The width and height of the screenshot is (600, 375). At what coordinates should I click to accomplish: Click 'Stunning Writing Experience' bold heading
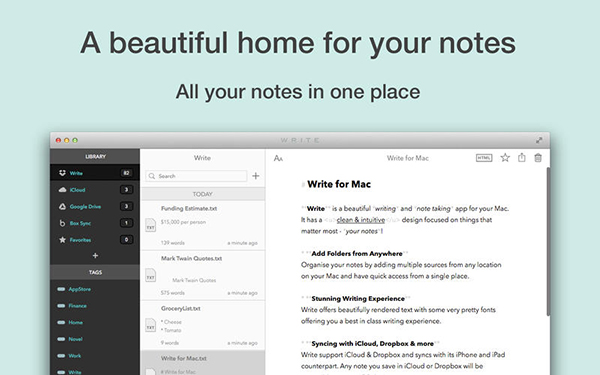point(358,299)
